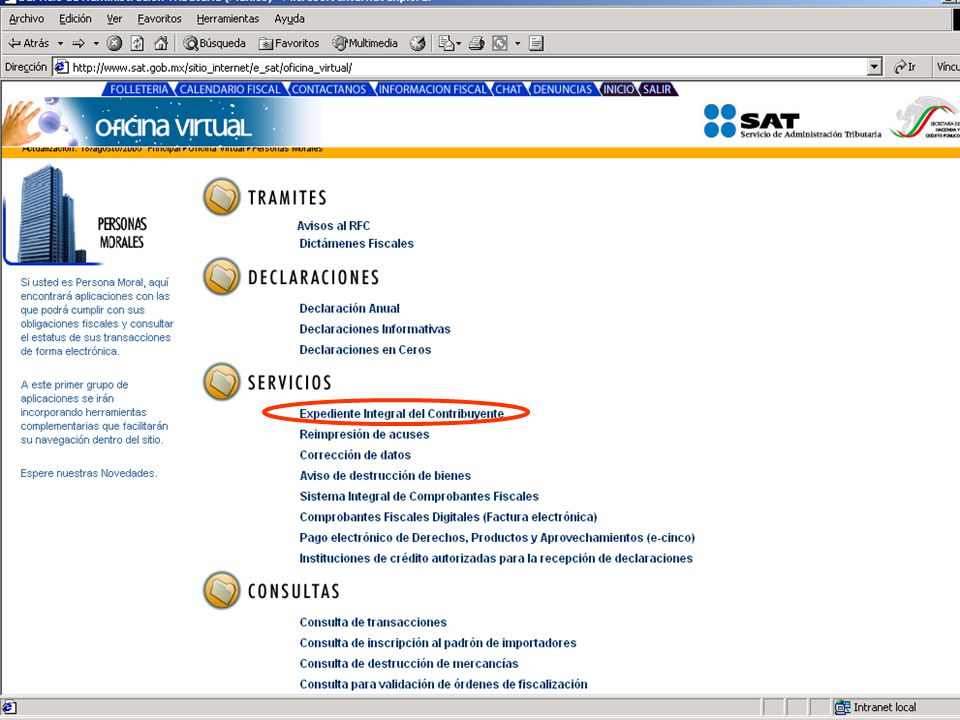The height and width of the screenshot is (720, 960).
Task: Open Consulta de destrucción de mercancías link
Action: coord(409,664)
